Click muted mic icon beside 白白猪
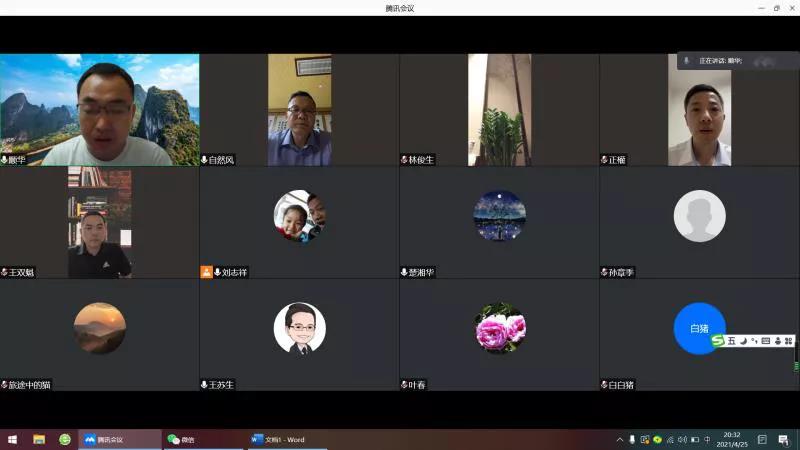 click(x=604, y=385)
